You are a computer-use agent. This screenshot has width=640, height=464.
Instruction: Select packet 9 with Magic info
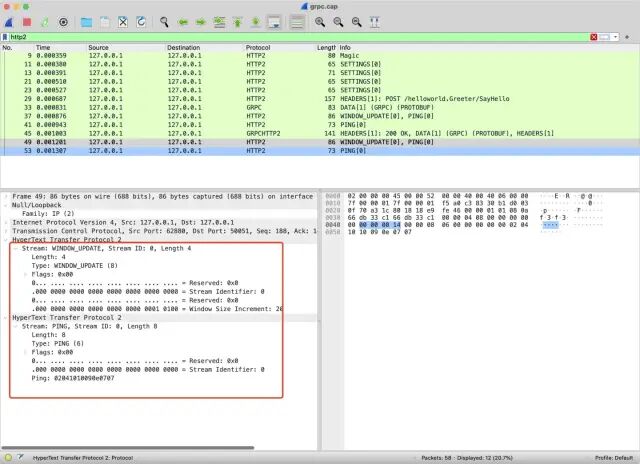click(x=320, y=56)
